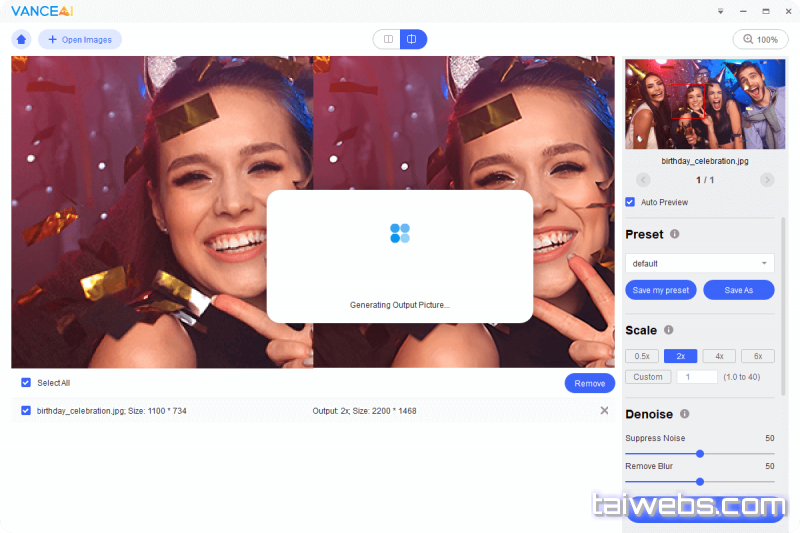800x533 pixels.
Task: Go to previous image arrow
Action: tap(643, 180)
